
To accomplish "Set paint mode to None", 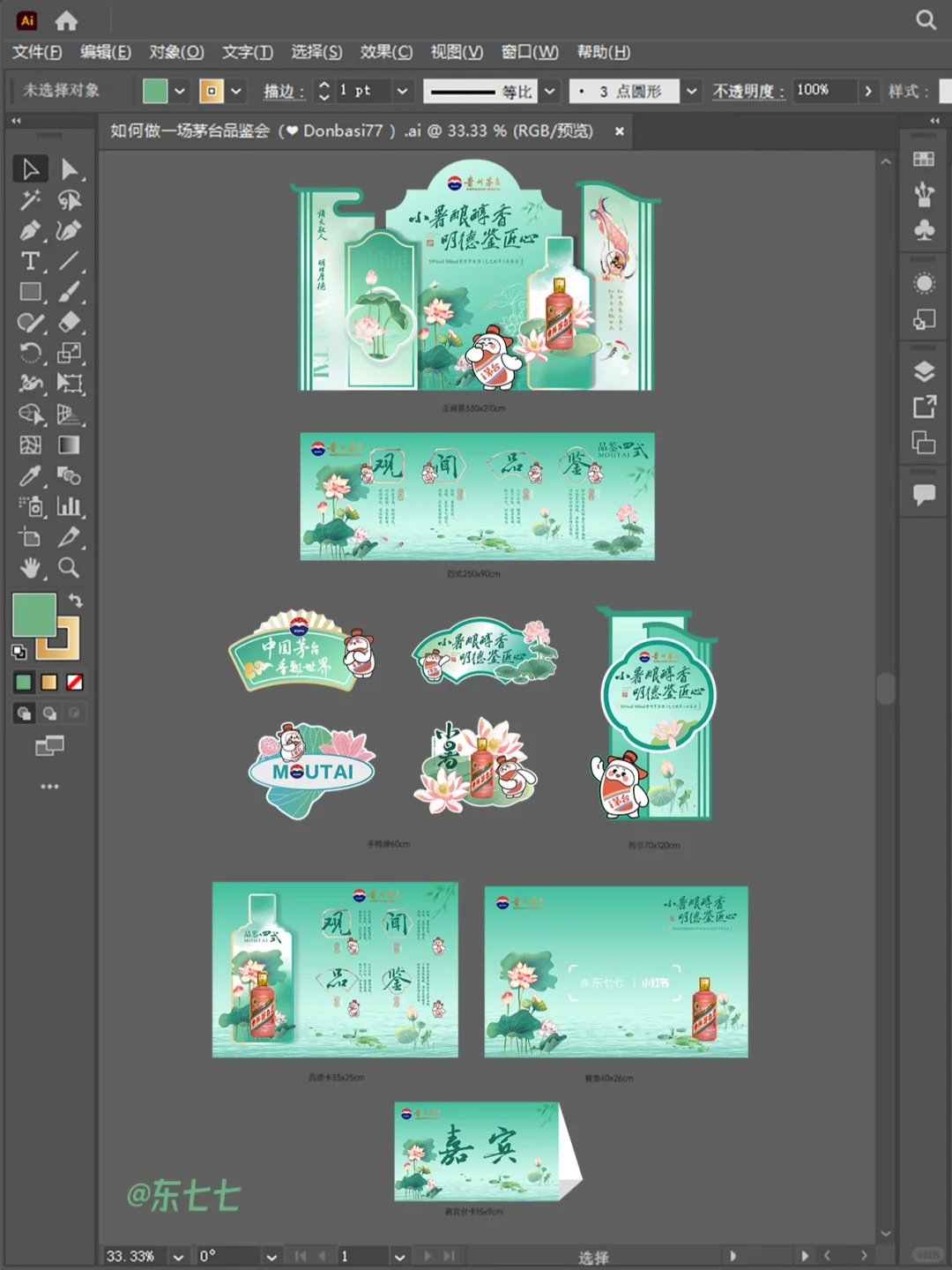I will pyautogui.click(x=75, y=683).
